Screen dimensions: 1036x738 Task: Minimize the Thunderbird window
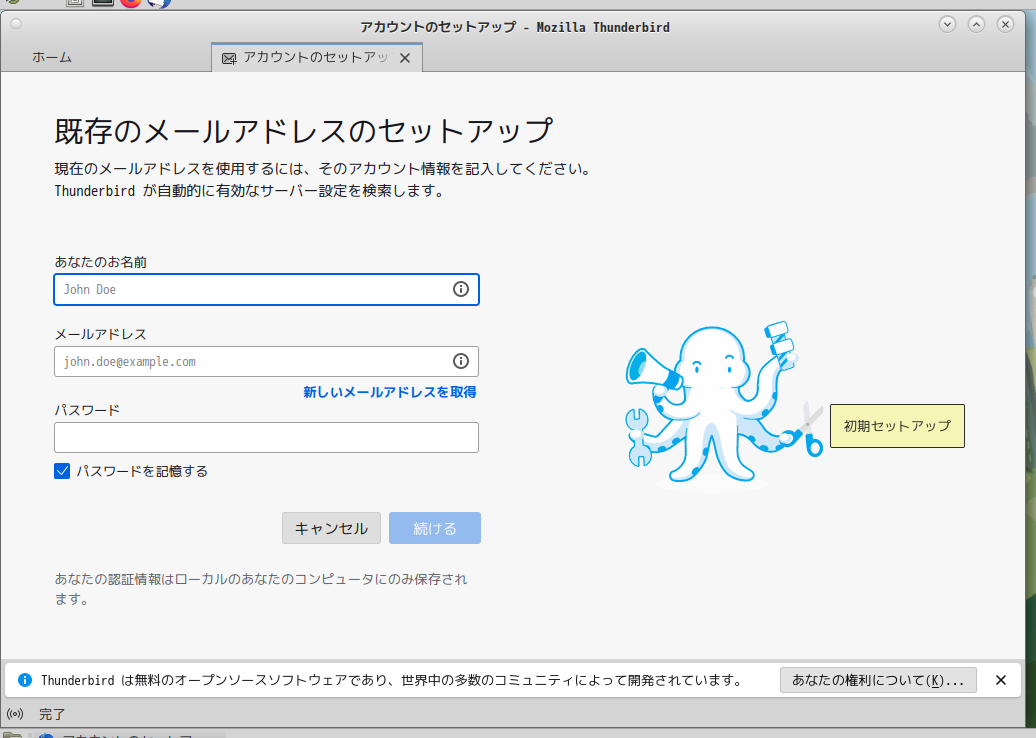[947, 24]
